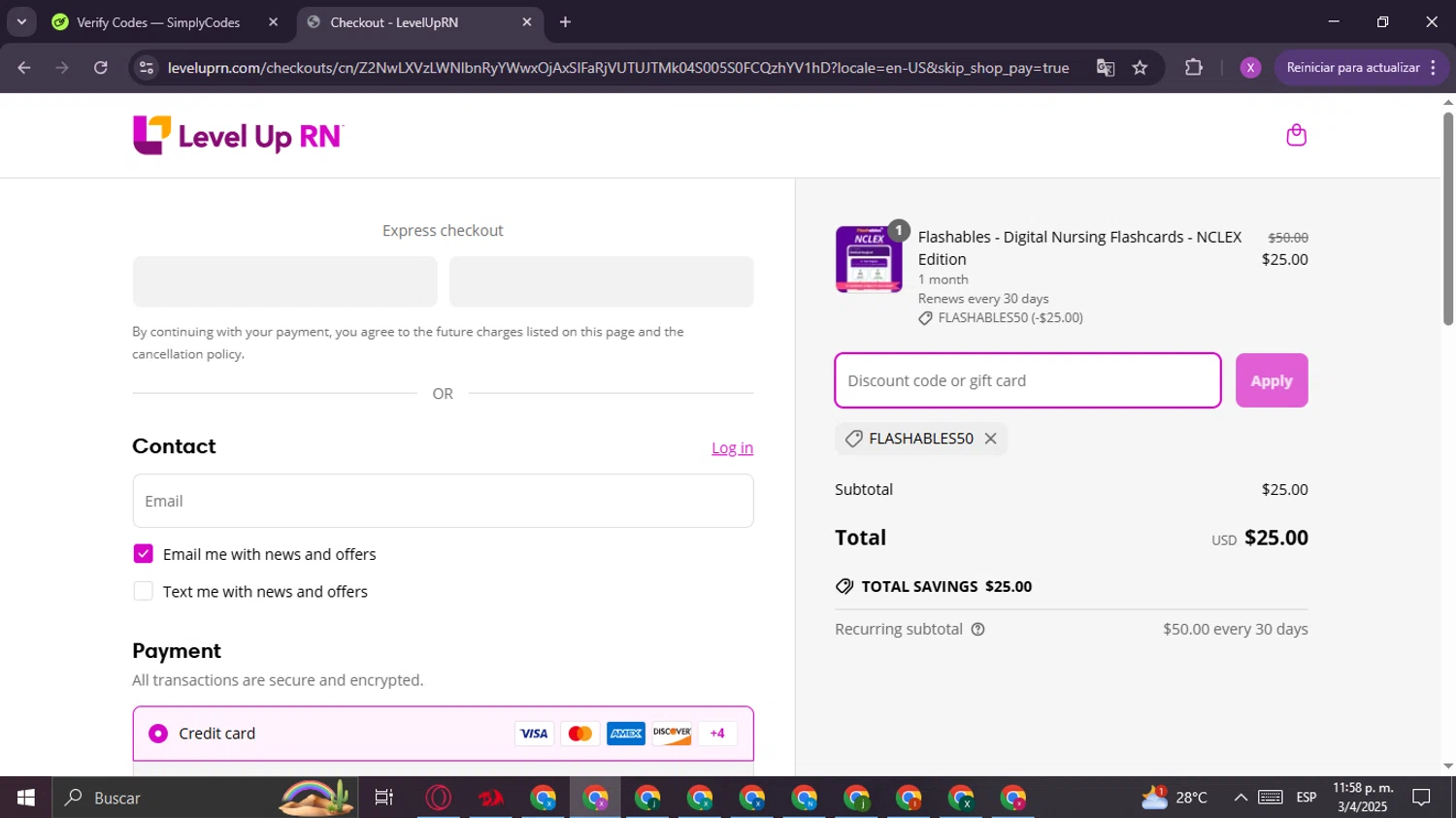The image size is (1456, 818).
Task: Open the translate page icon
Action: tap(1105, 68)
